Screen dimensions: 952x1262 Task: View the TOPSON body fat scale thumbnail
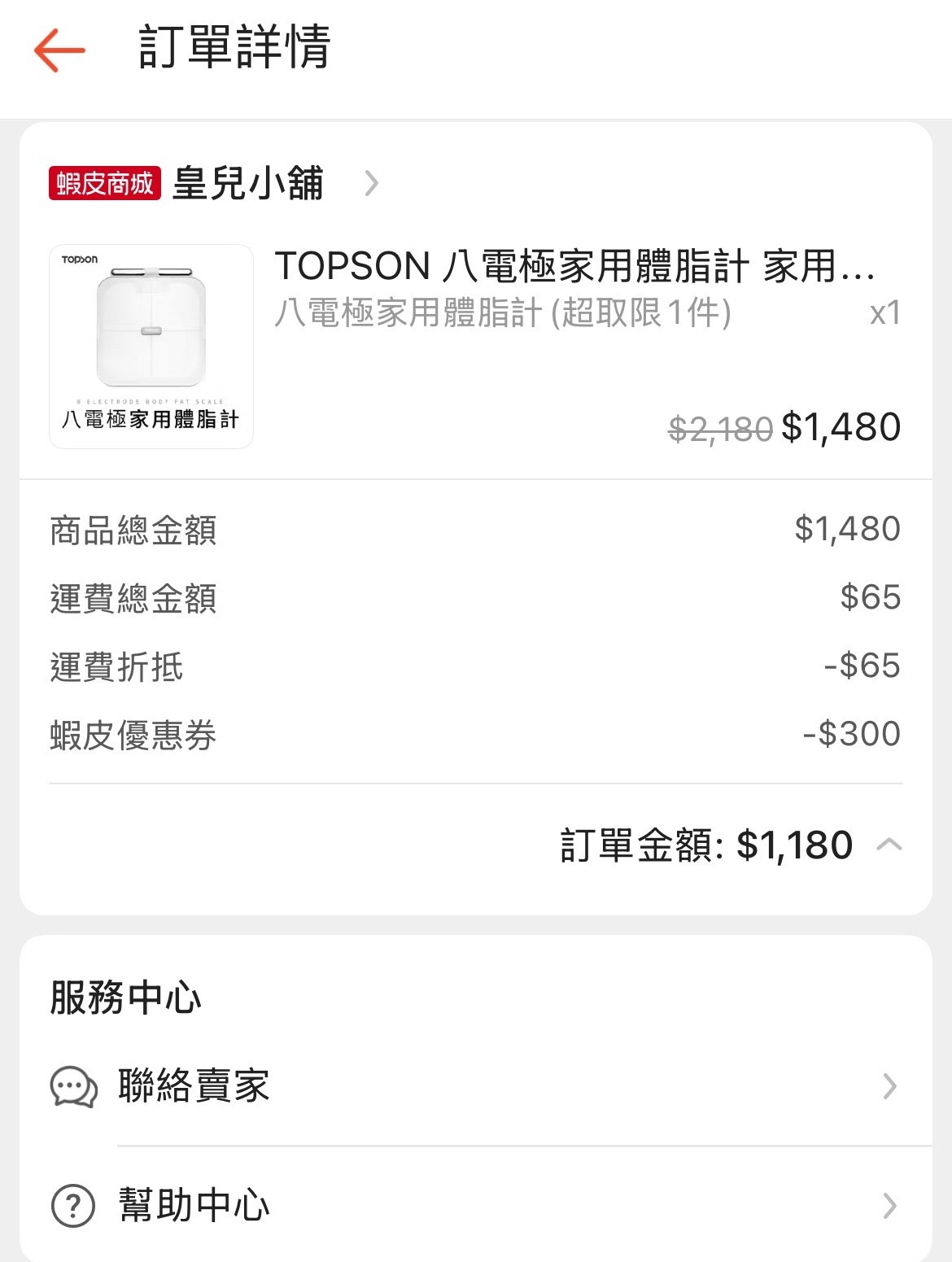[x=151, y=347]
